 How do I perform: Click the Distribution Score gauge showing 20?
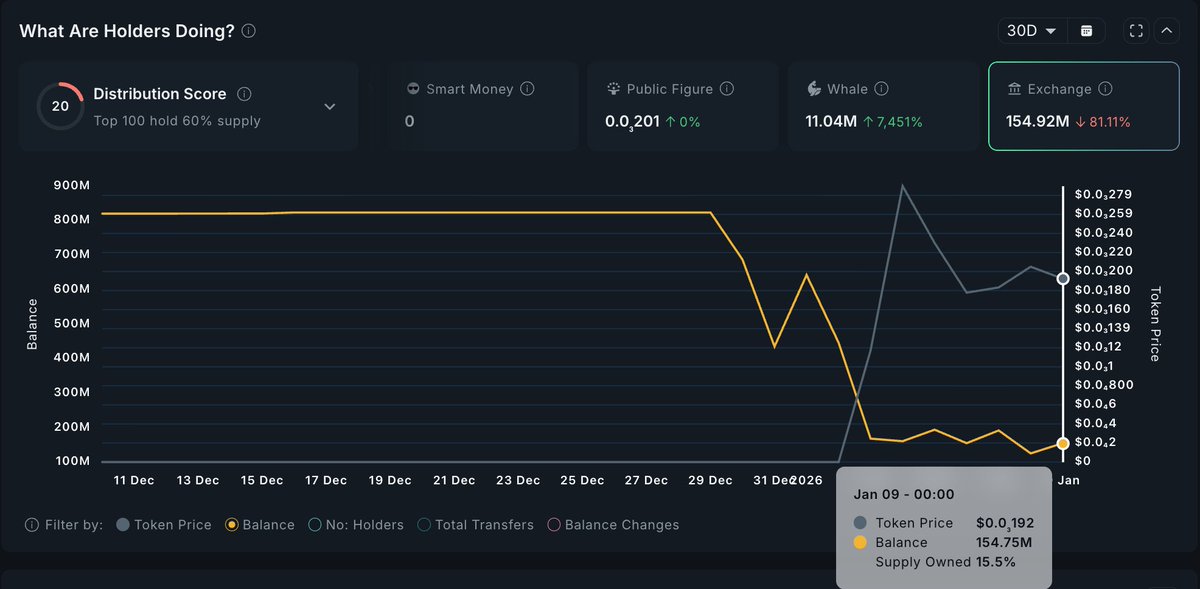(59, 105)
